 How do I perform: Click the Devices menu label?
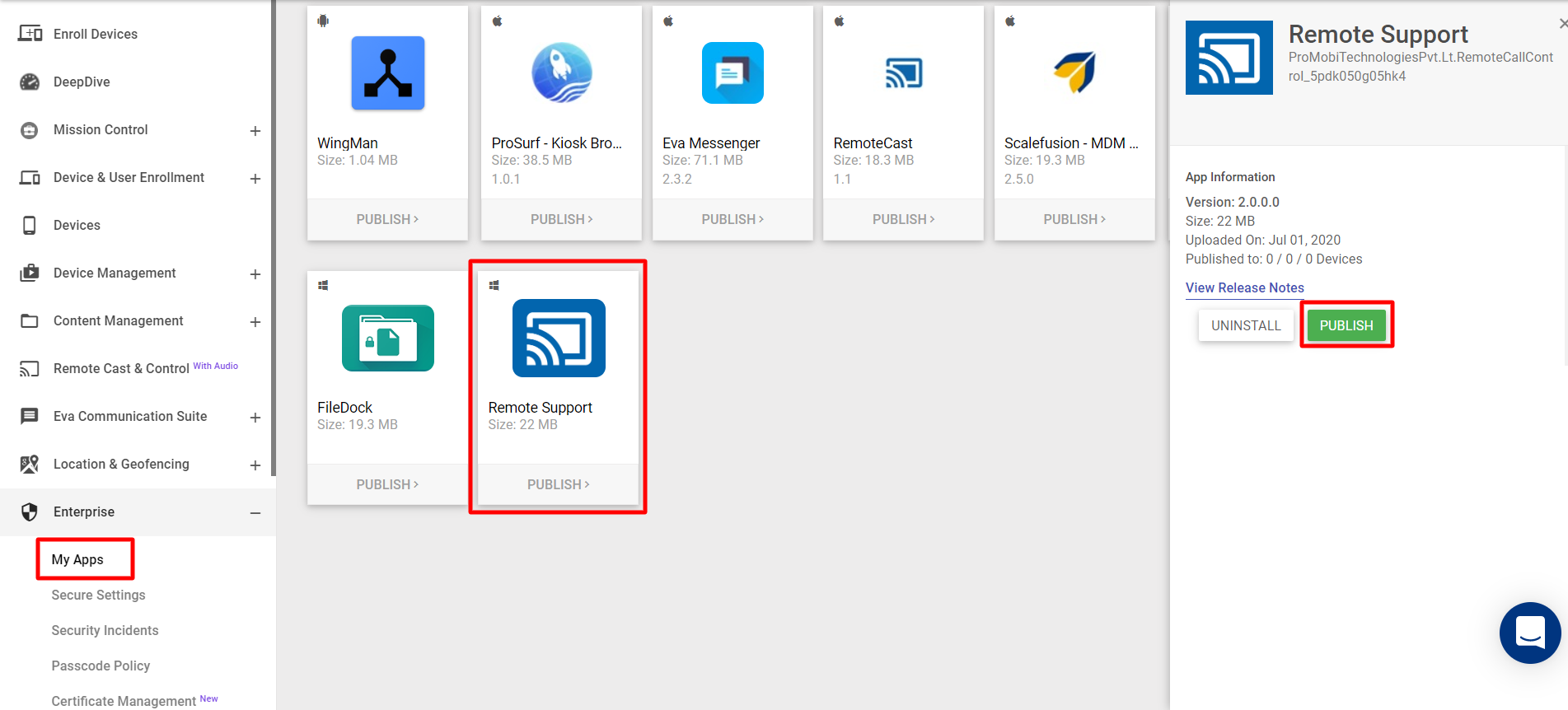pos(77,225)
